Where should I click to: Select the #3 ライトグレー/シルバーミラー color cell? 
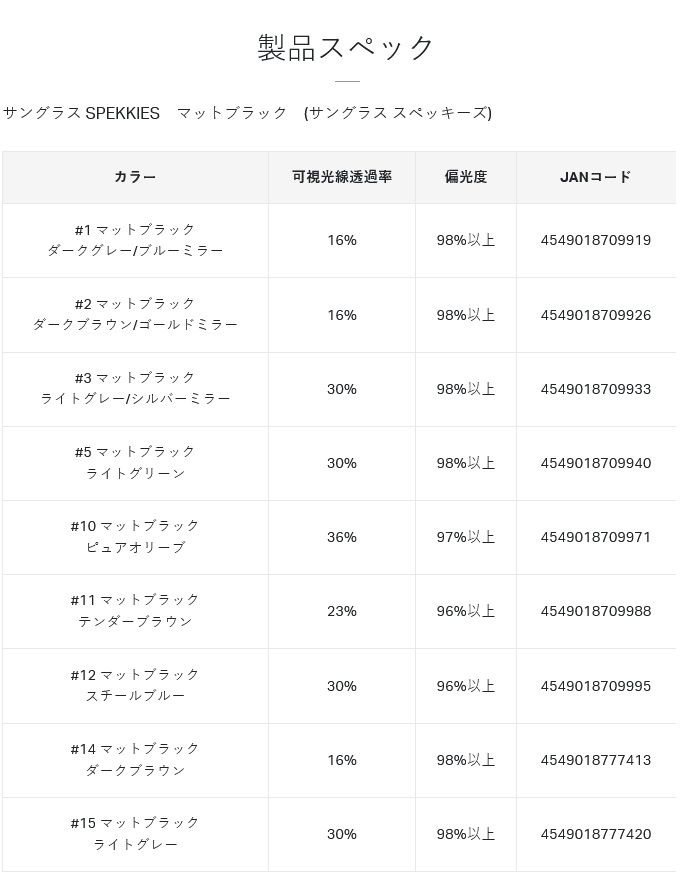coord(135,388)
